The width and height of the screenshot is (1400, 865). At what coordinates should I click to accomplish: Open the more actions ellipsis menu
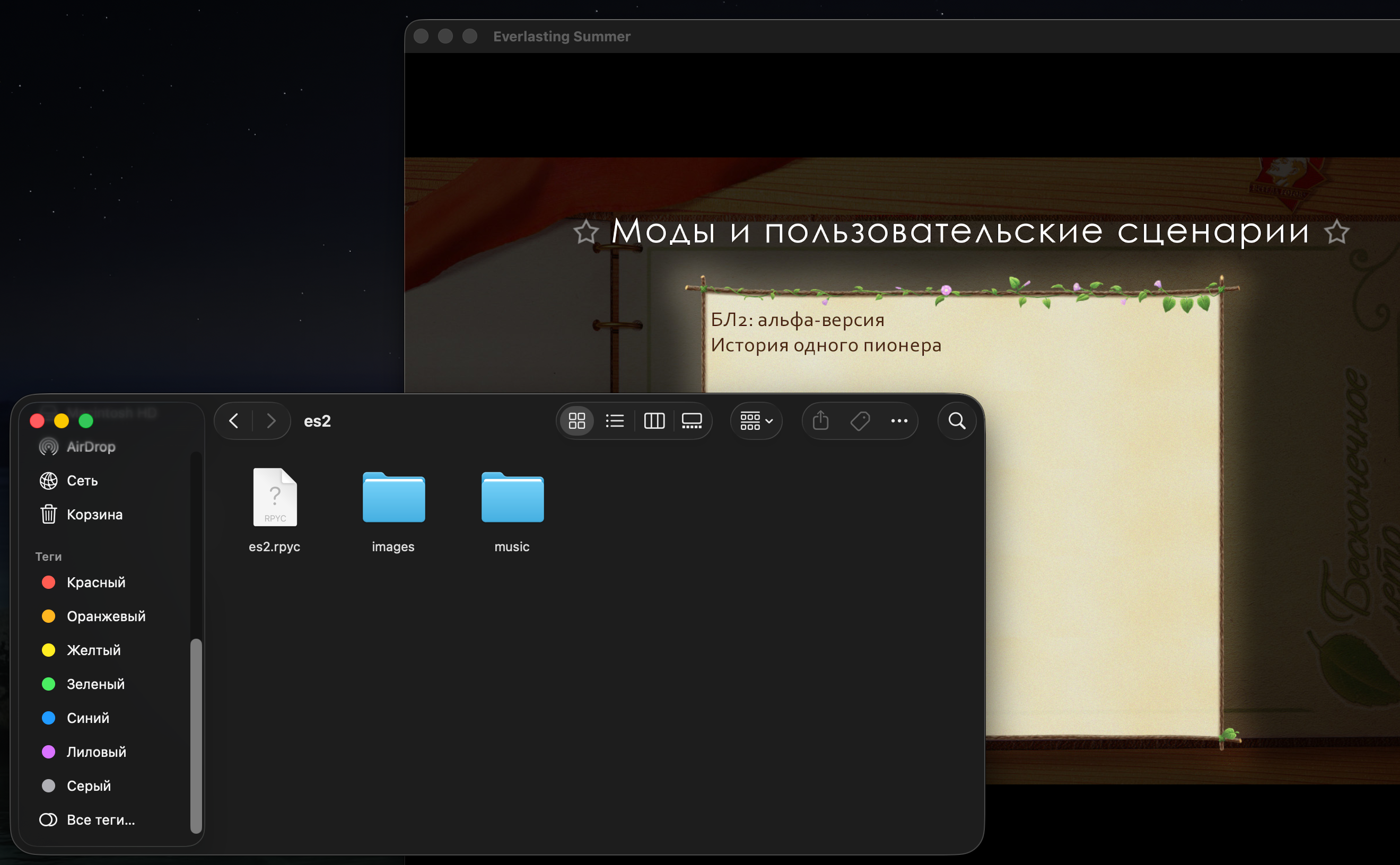tap(899, 421)
